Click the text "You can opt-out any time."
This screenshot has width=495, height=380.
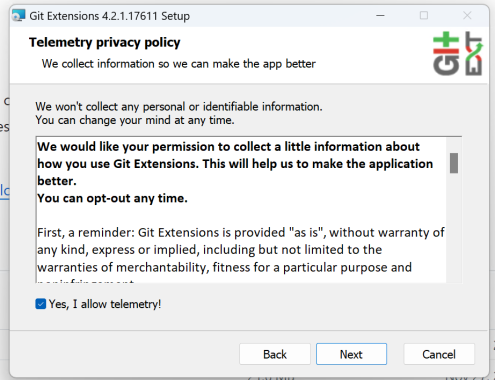112,198
